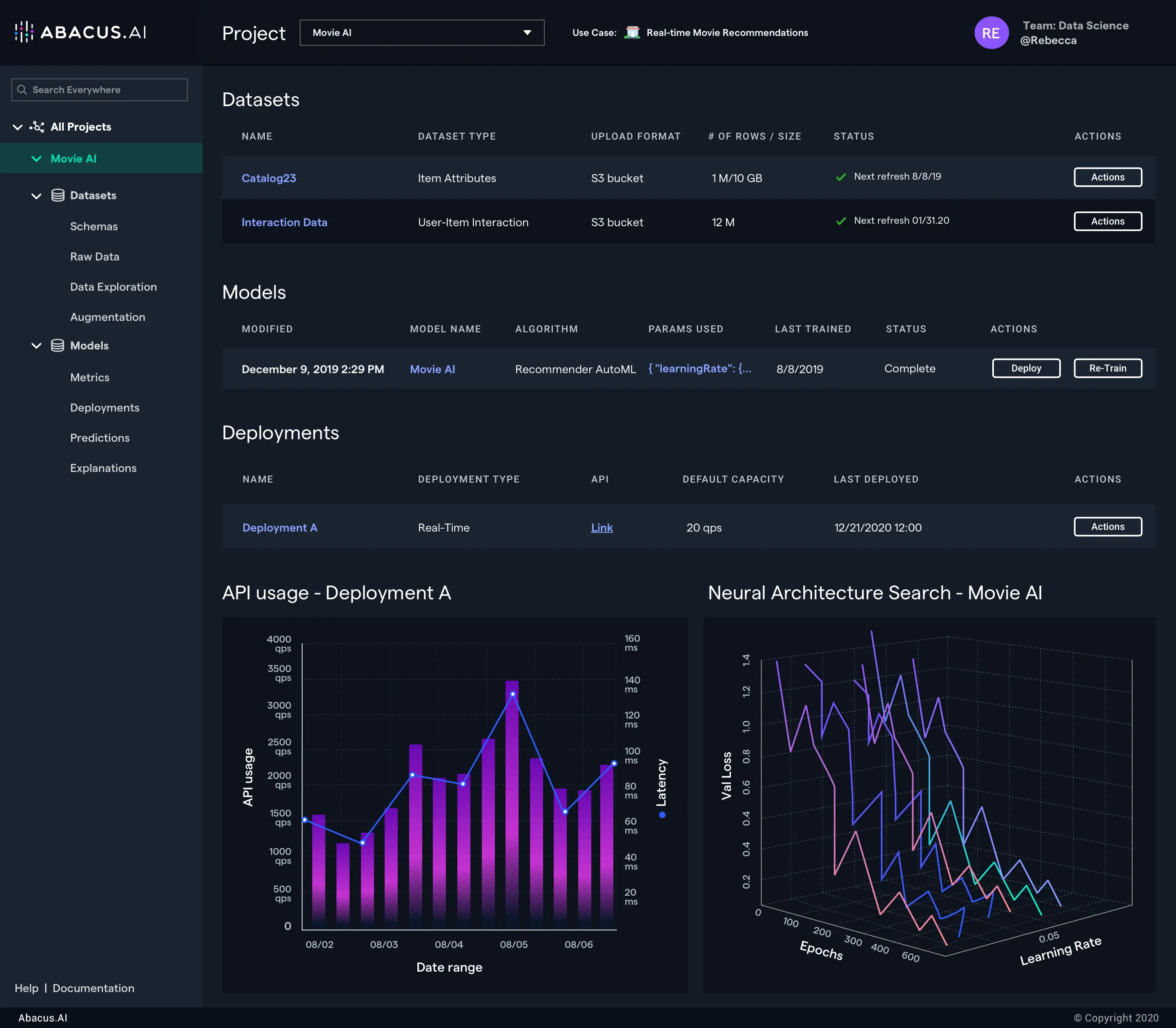Open Data Exploration in sidebar
This screenshot has width=1176, height=1028.
113,287
